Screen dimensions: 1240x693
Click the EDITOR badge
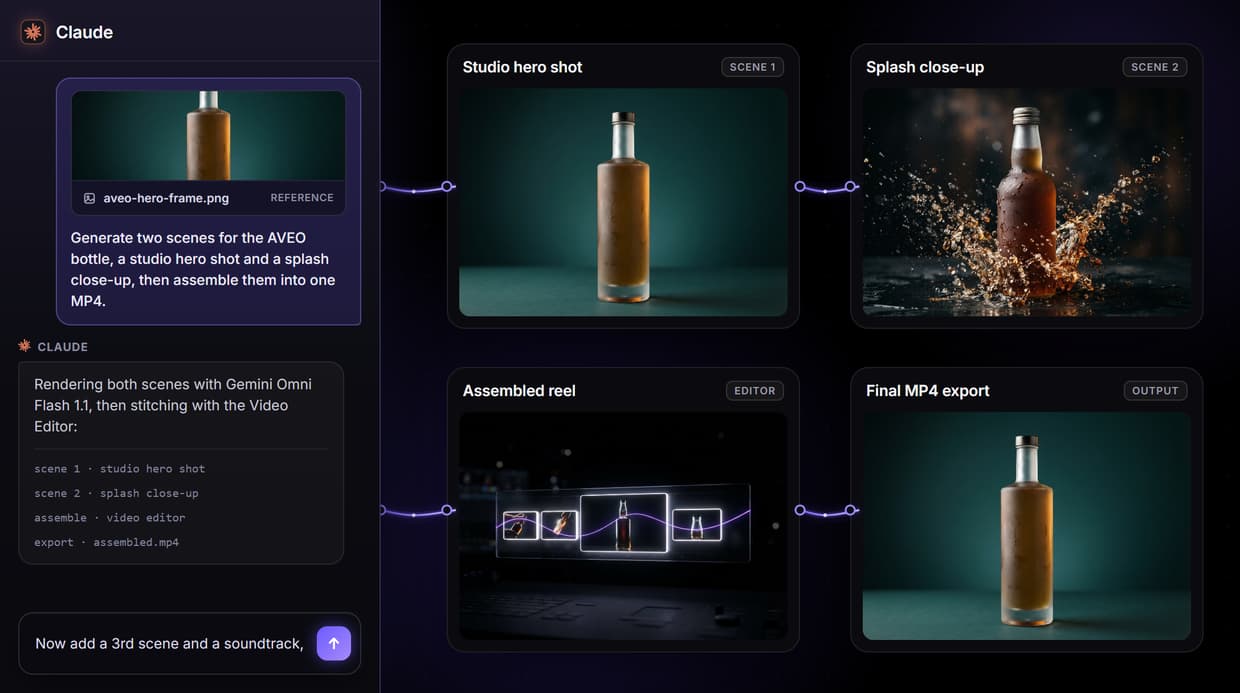tap(755, 391)
